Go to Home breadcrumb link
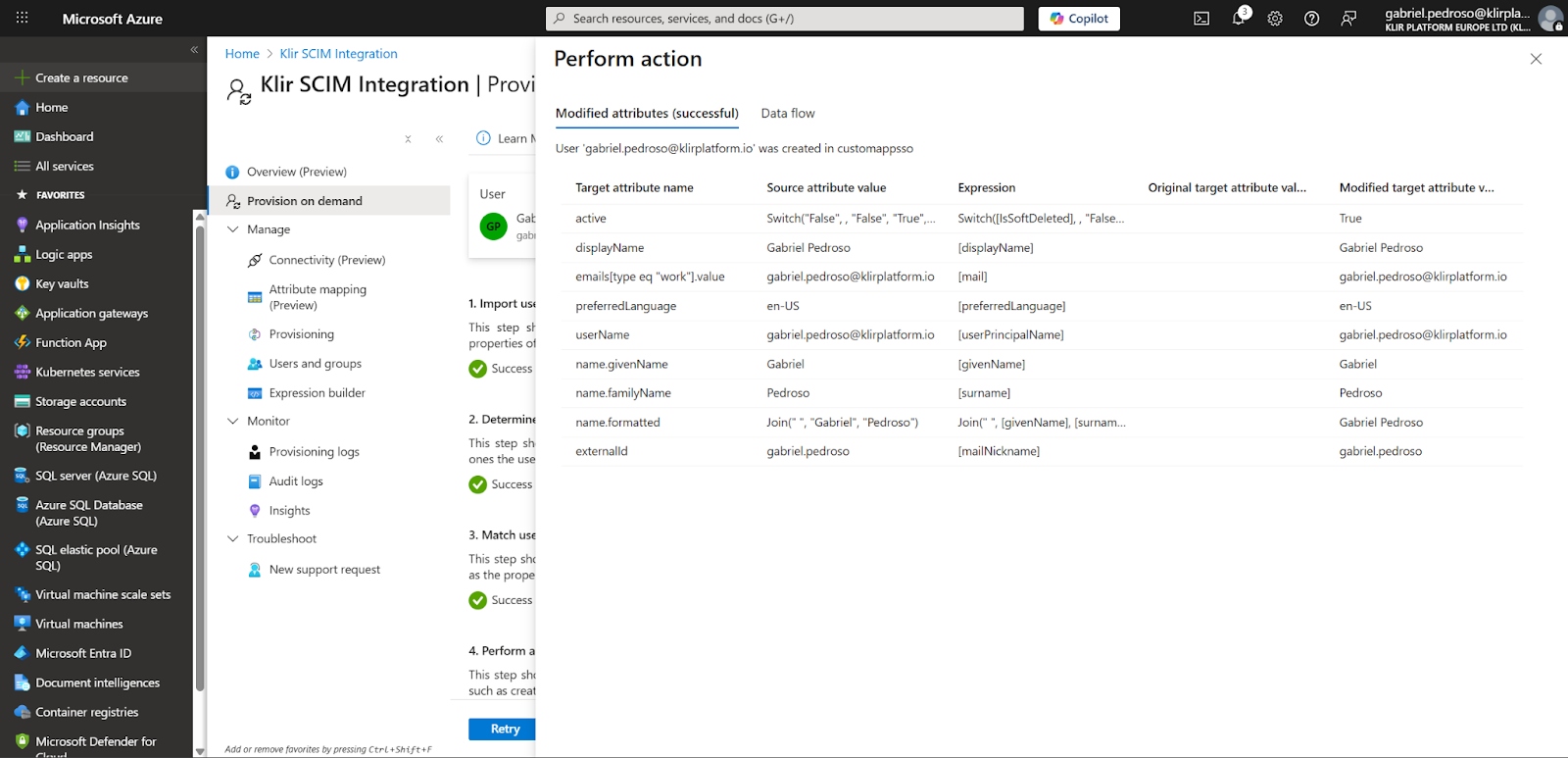Image resolution: width=1568 pixels, height=758 pixels. (242, 54)
